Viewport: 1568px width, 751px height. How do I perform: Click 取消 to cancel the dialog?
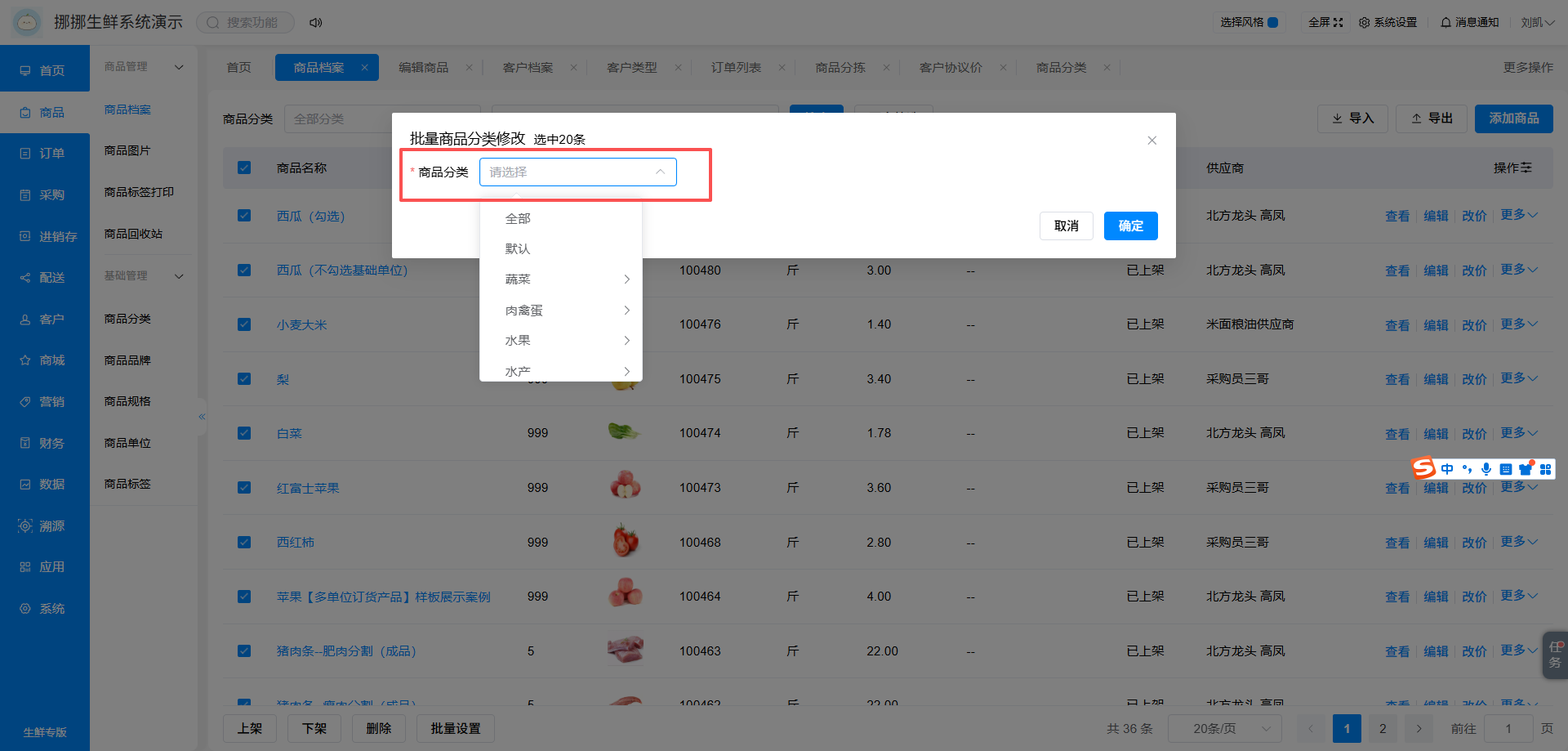tap(1066, 226)
